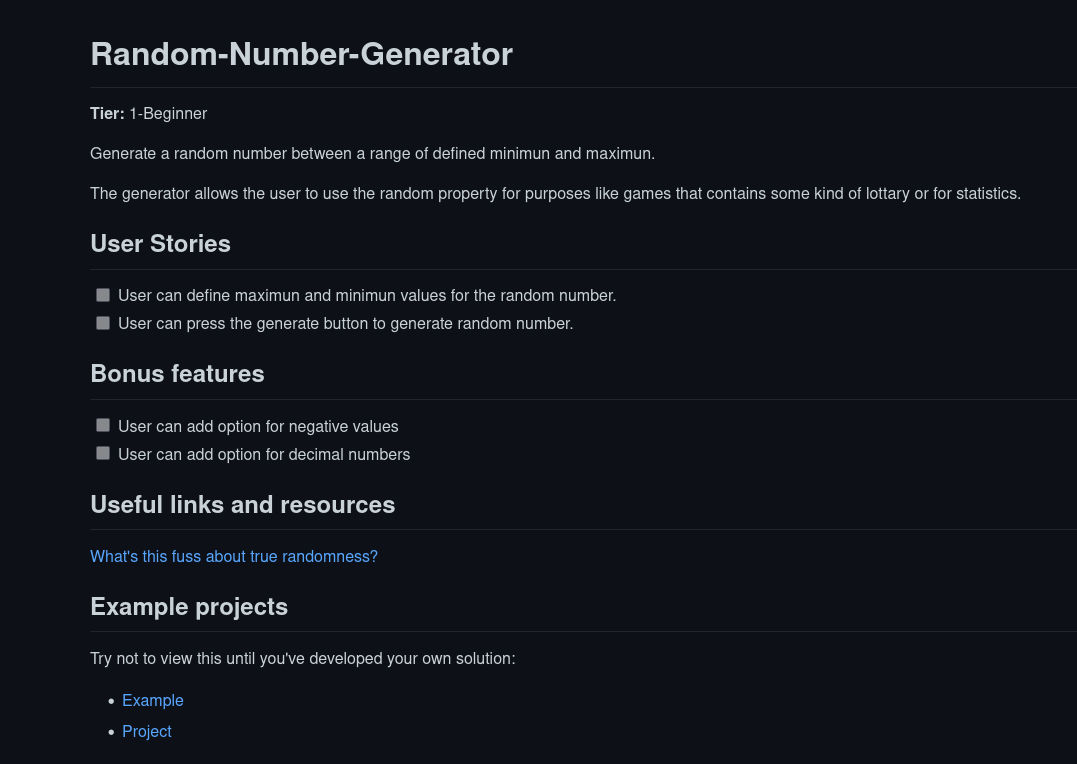Check the define maximun and minimun values checkbox

pyautogui.click(x=103, y=295)
